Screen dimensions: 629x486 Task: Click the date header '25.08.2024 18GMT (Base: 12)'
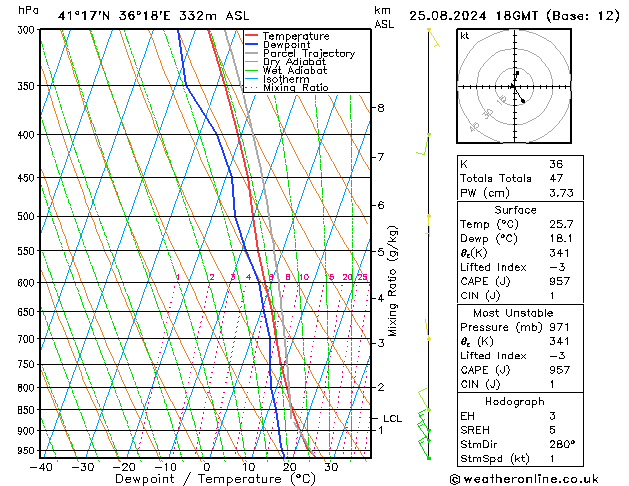pyautogui.click(x=514, y=16)
